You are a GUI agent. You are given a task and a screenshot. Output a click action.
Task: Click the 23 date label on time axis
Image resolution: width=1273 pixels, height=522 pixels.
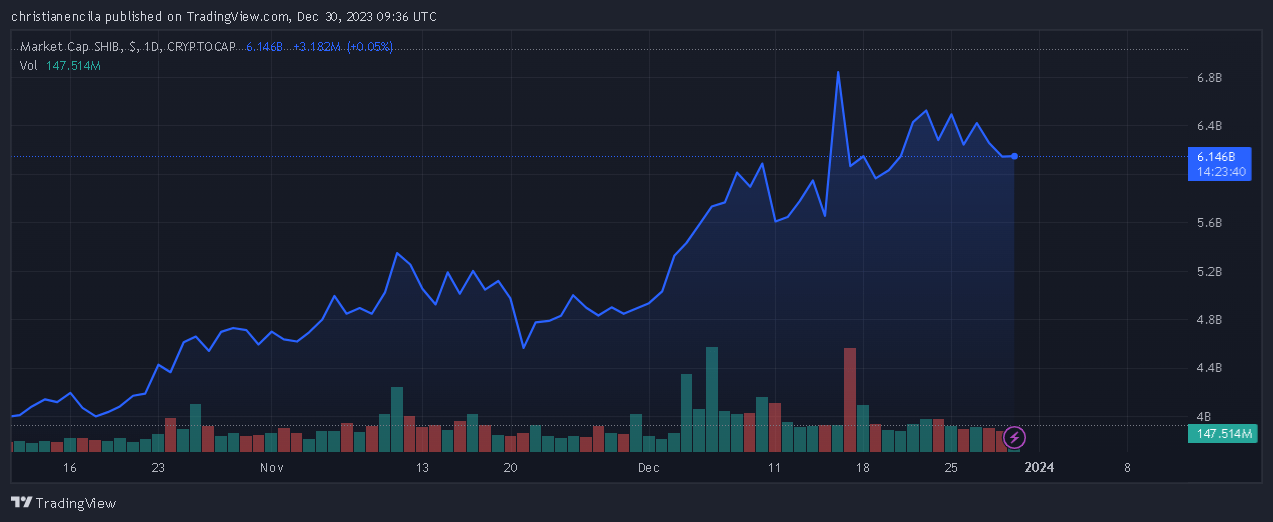point(158,468)
